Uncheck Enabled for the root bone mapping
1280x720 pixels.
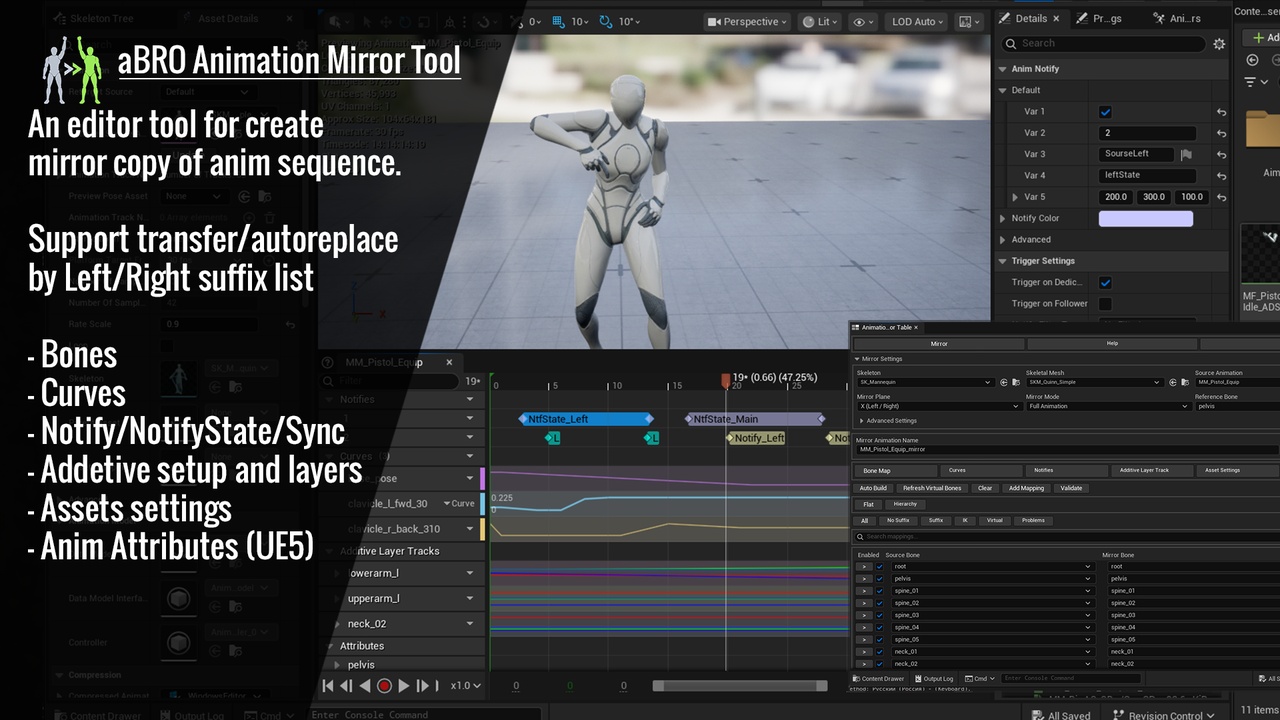pyautogui.click(x=880, y=567)
